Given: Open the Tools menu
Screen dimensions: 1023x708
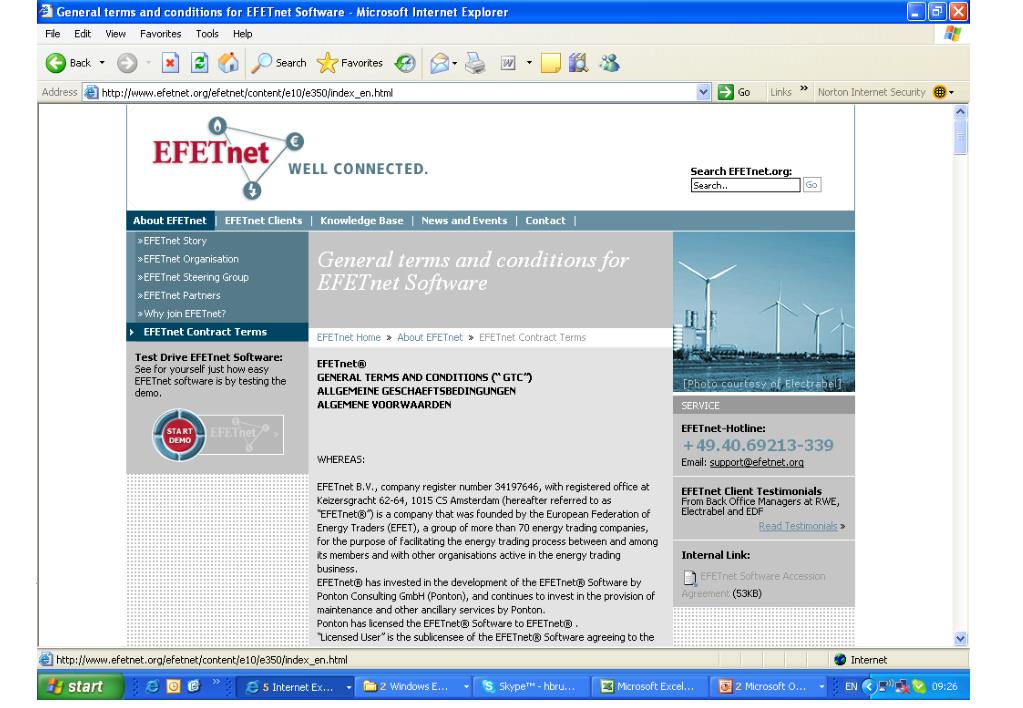Looking at the screenshot, I should 207,34.
